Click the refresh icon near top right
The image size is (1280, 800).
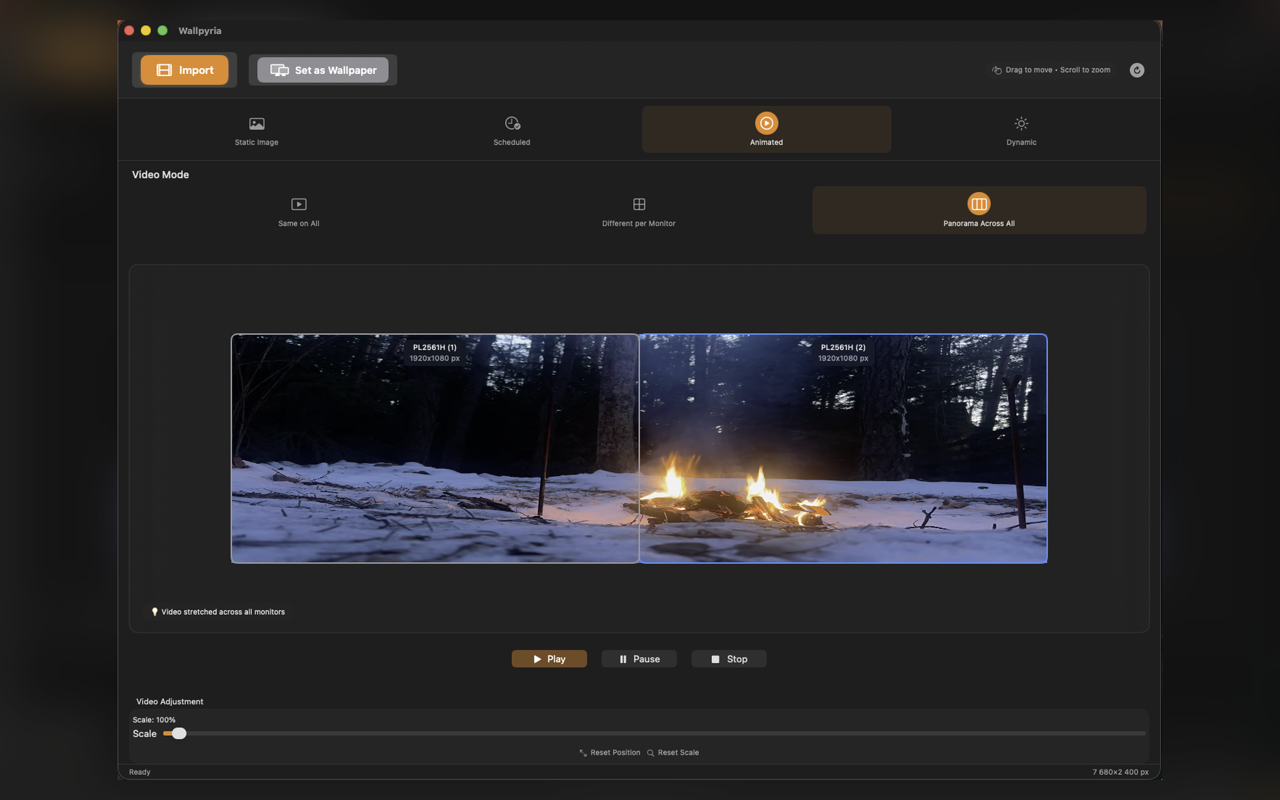(x=1137, y=70)
